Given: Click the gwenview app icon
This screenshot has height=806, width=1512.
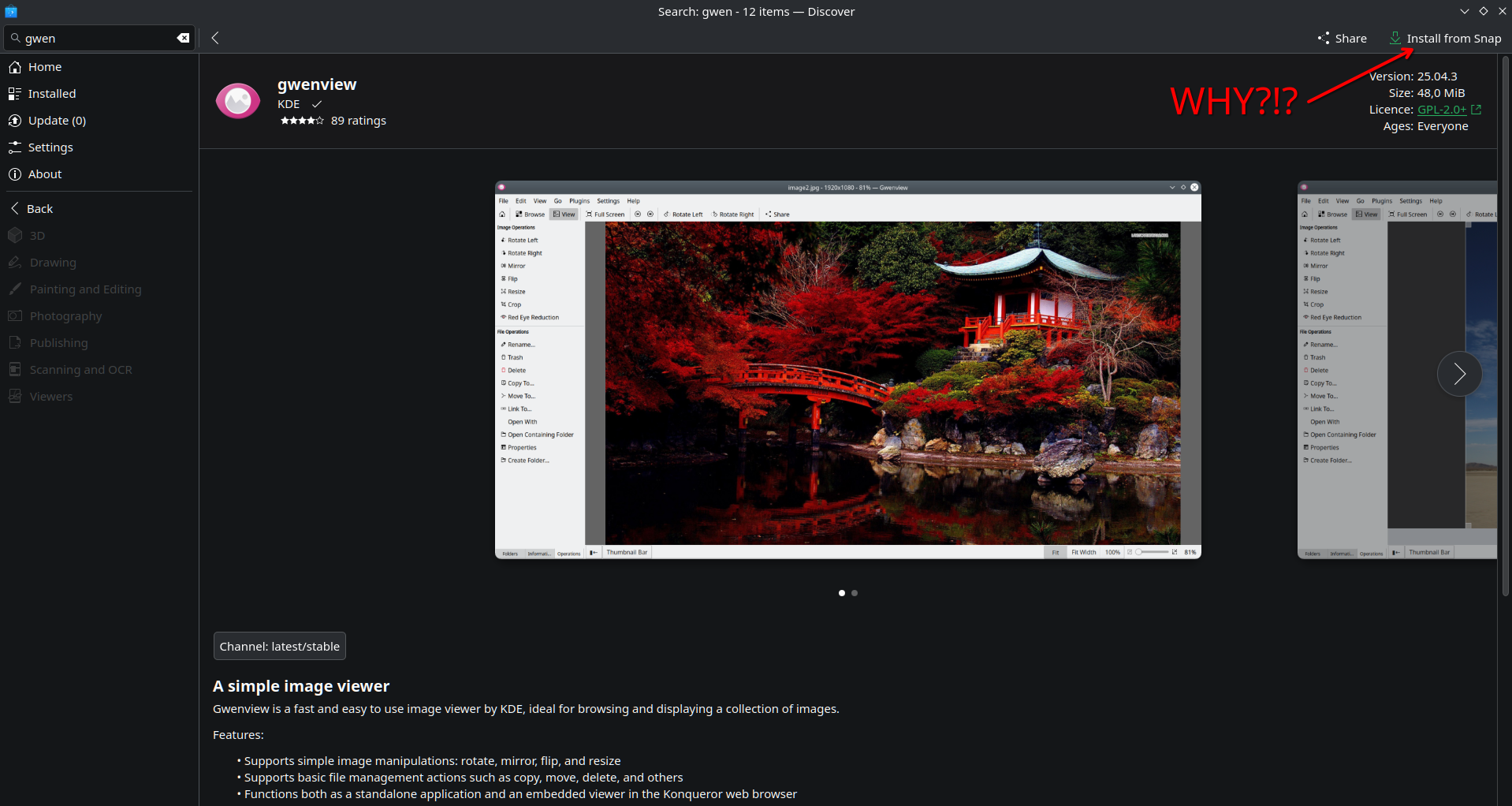Looking at the screenshot, I should (237, 101).
